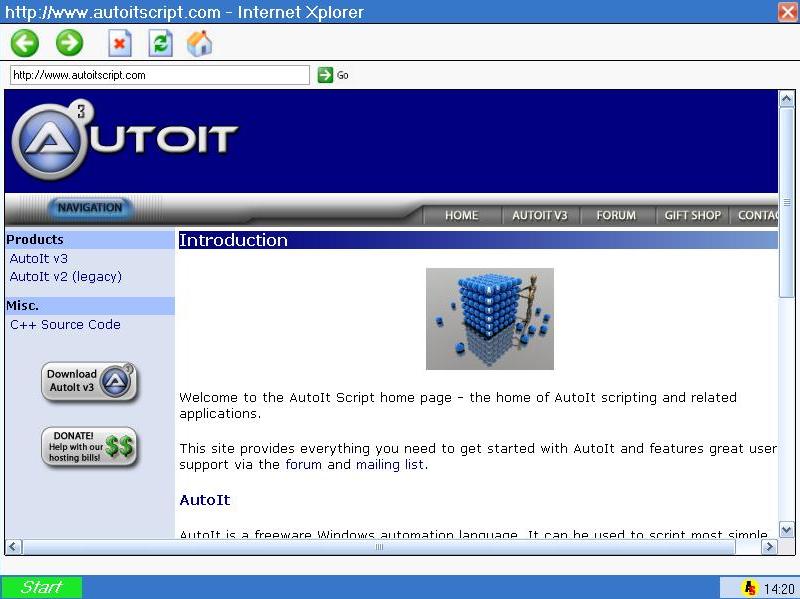Viewport: 800px width, 599px height.
Task: Open the FORUM navigation tab
Action: click(616, 215)
